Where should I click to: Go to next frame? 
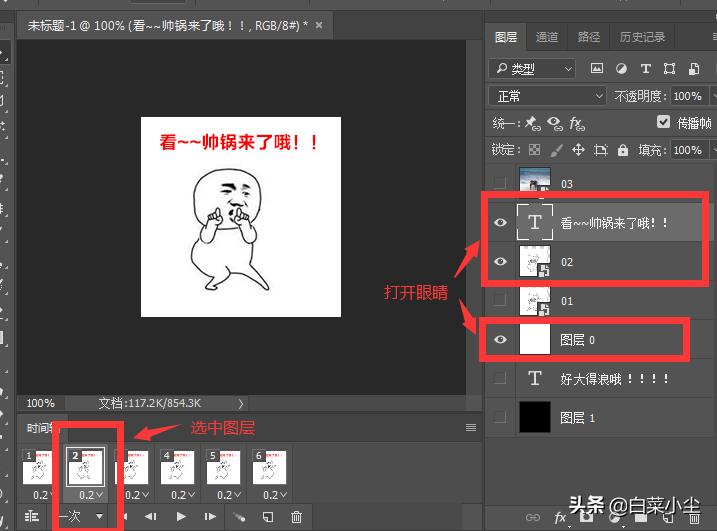coord(210,516)
